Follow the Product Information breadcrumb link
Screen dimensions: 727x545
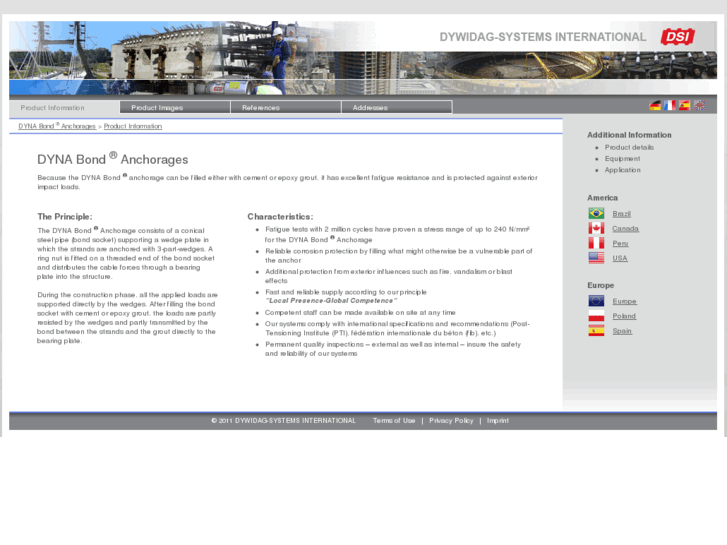(x=133, y=126)
